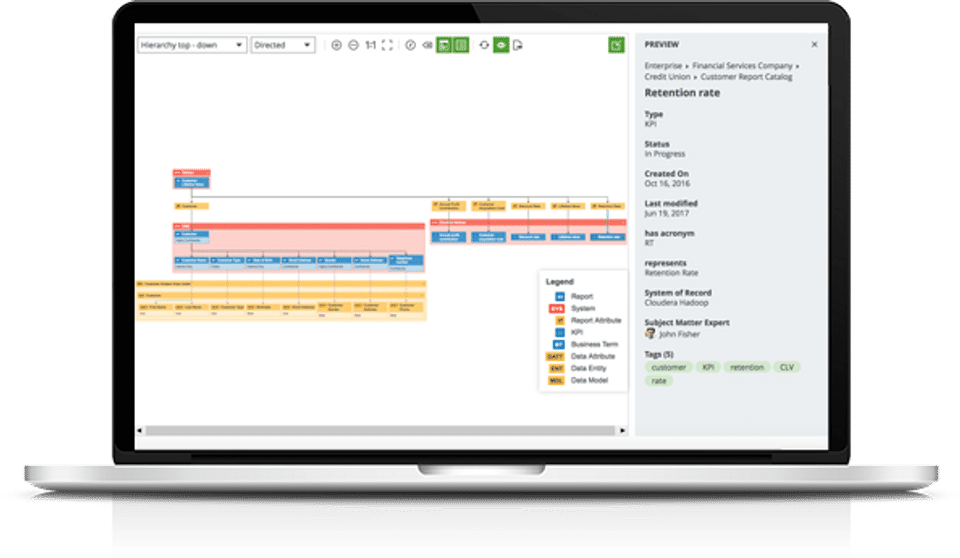Select the topmost blue report node
This screenshot has width=960, height=558.
pyautogui.click(x=192, y=183)
